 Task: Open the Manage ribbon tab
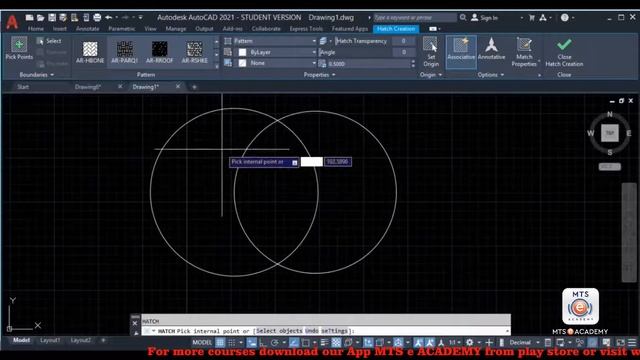pyautogui.click(x=176, y=29)
